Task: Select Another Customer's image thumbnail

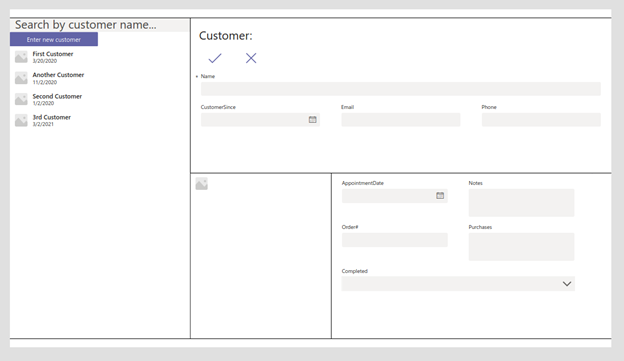Action: point(21,78)
